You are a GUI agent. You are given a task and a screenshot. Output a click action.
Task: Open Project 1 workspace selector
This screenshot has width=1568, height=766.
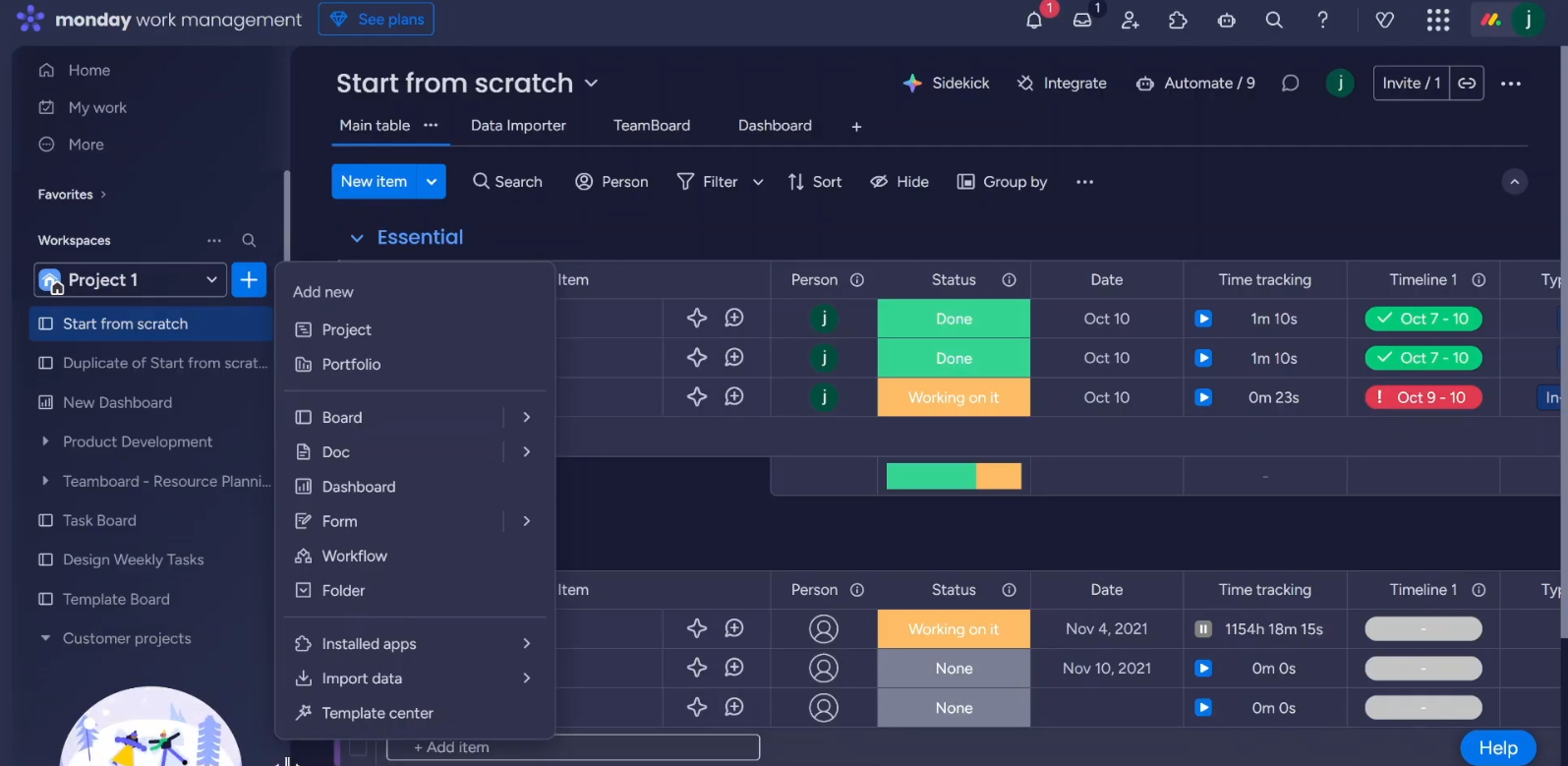tap(131, 280)
